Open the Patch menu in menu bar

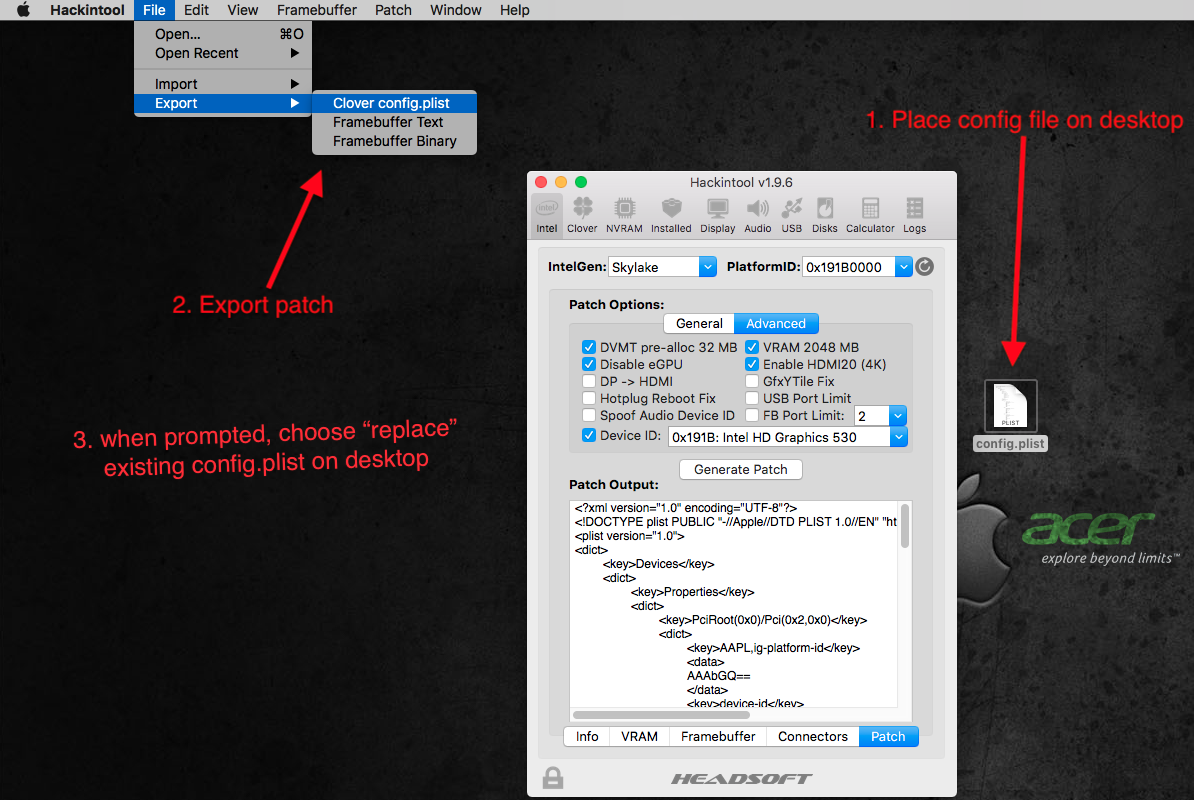393,10
